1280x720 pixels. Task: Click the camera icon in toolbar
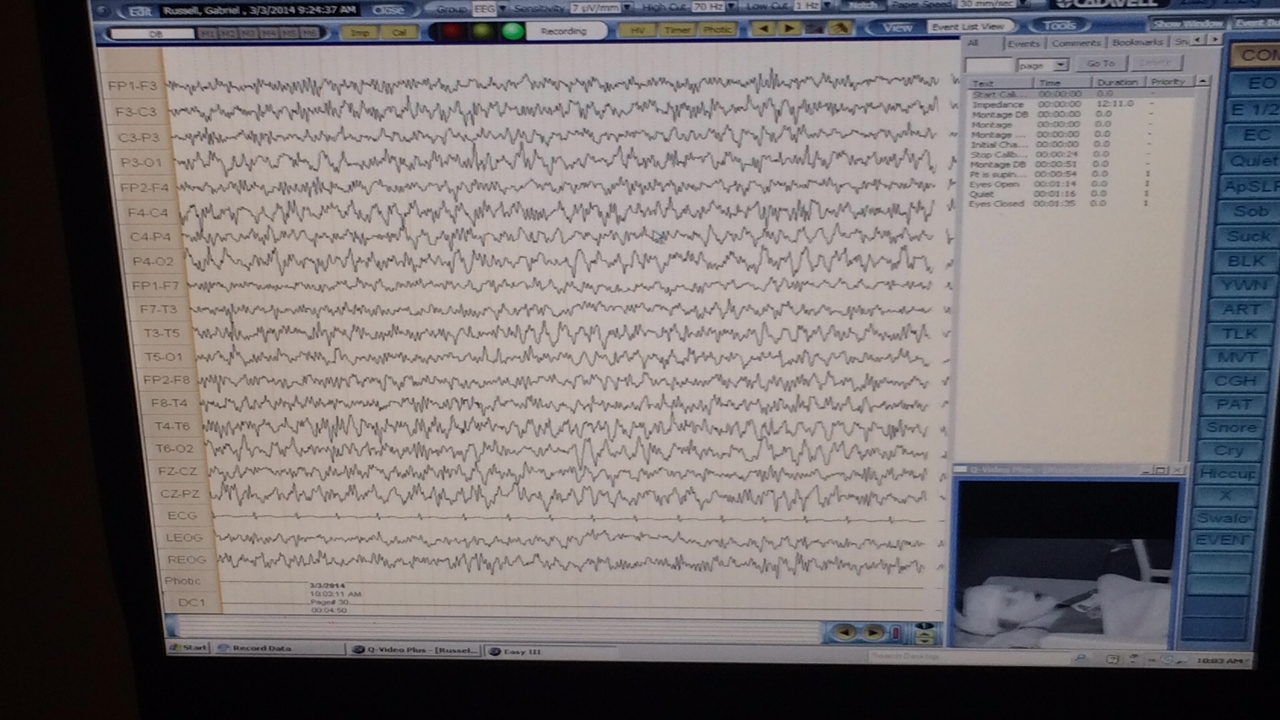point(815,29)
